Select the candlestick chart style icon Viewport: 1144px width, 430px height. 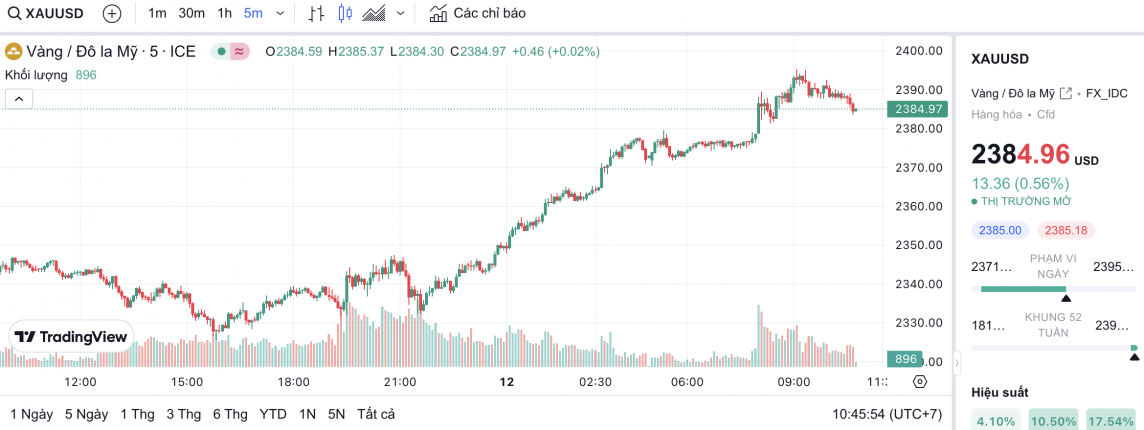coord(345,14)
